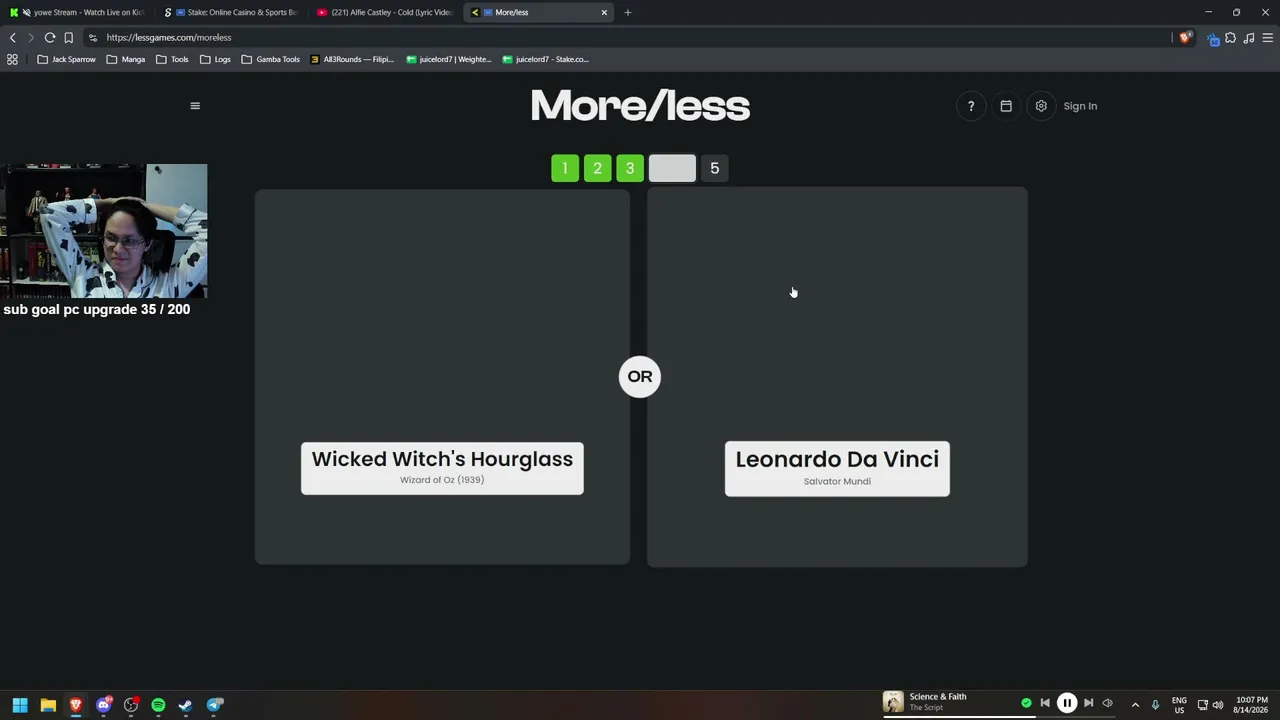This screenshot has width=1280, height=720.
Task: Open the juicelord7 Weighte... bookmark
Action: pyautogui.click(x=449, y=59)
